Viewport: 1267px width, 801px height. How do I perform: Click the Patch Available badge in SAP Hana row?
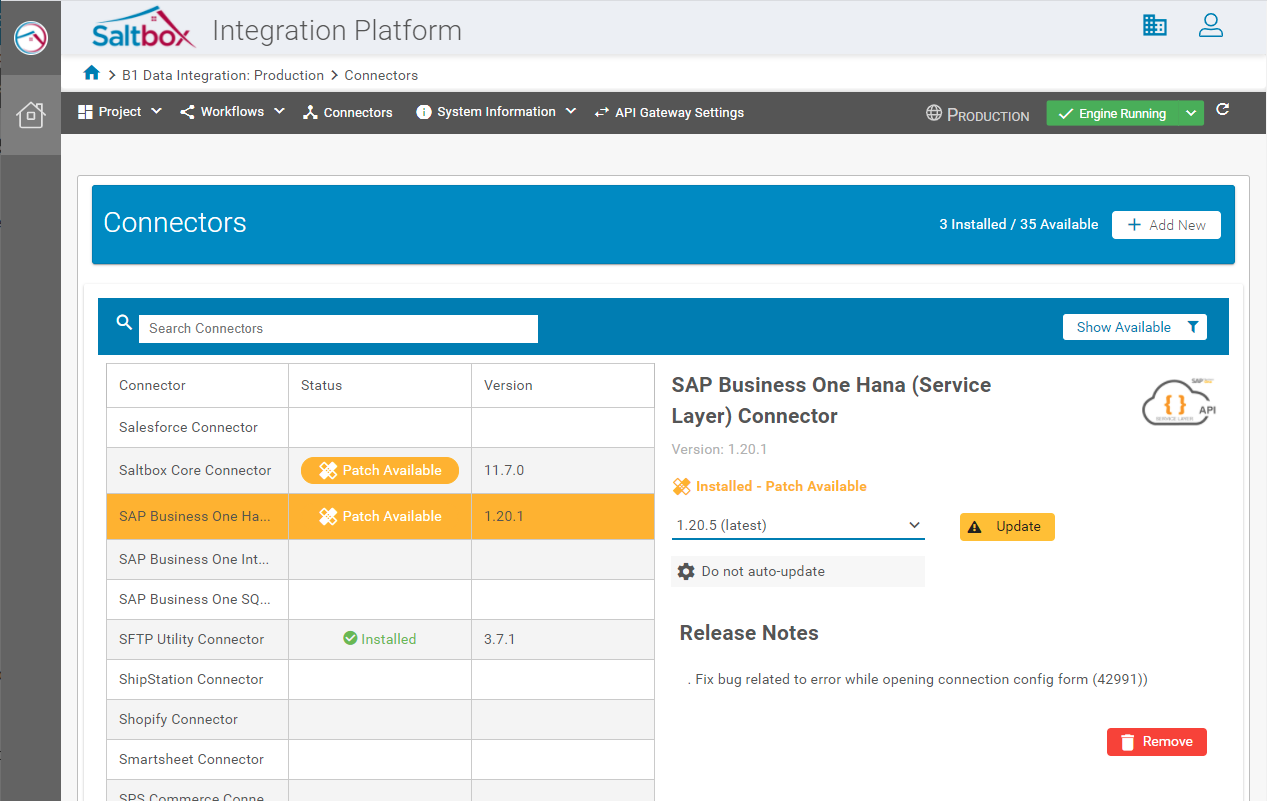(x=380, y=516)
